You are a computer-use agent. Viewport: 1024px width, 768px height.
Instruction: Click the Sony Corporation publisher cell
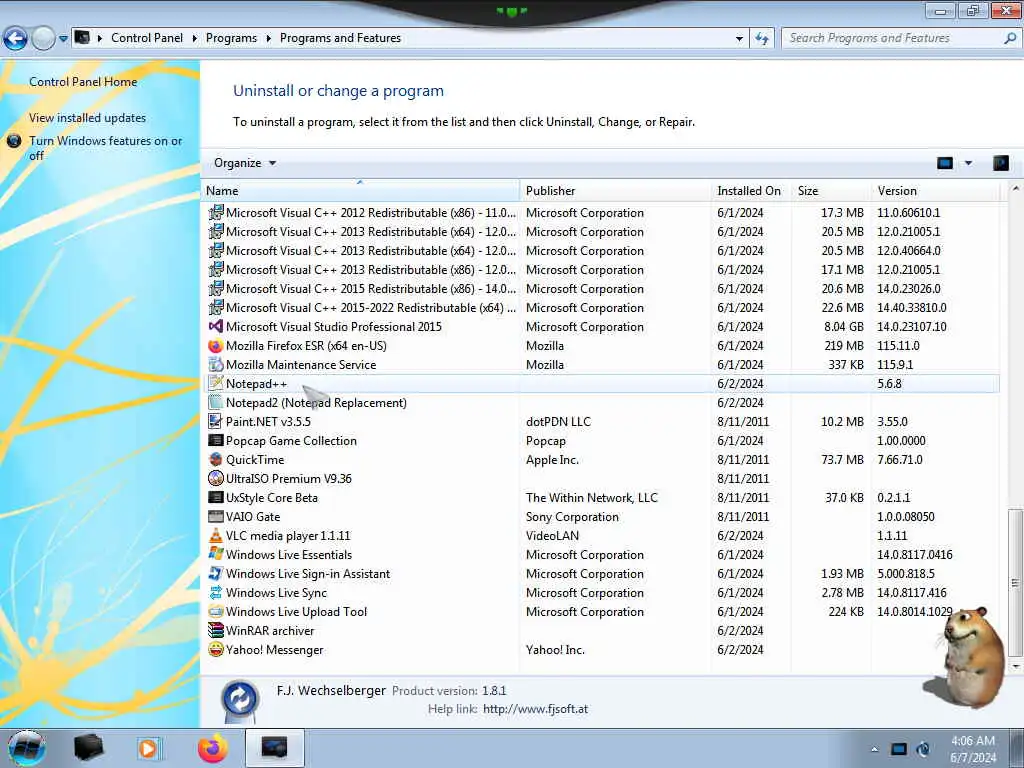click(x=572, y=517)
